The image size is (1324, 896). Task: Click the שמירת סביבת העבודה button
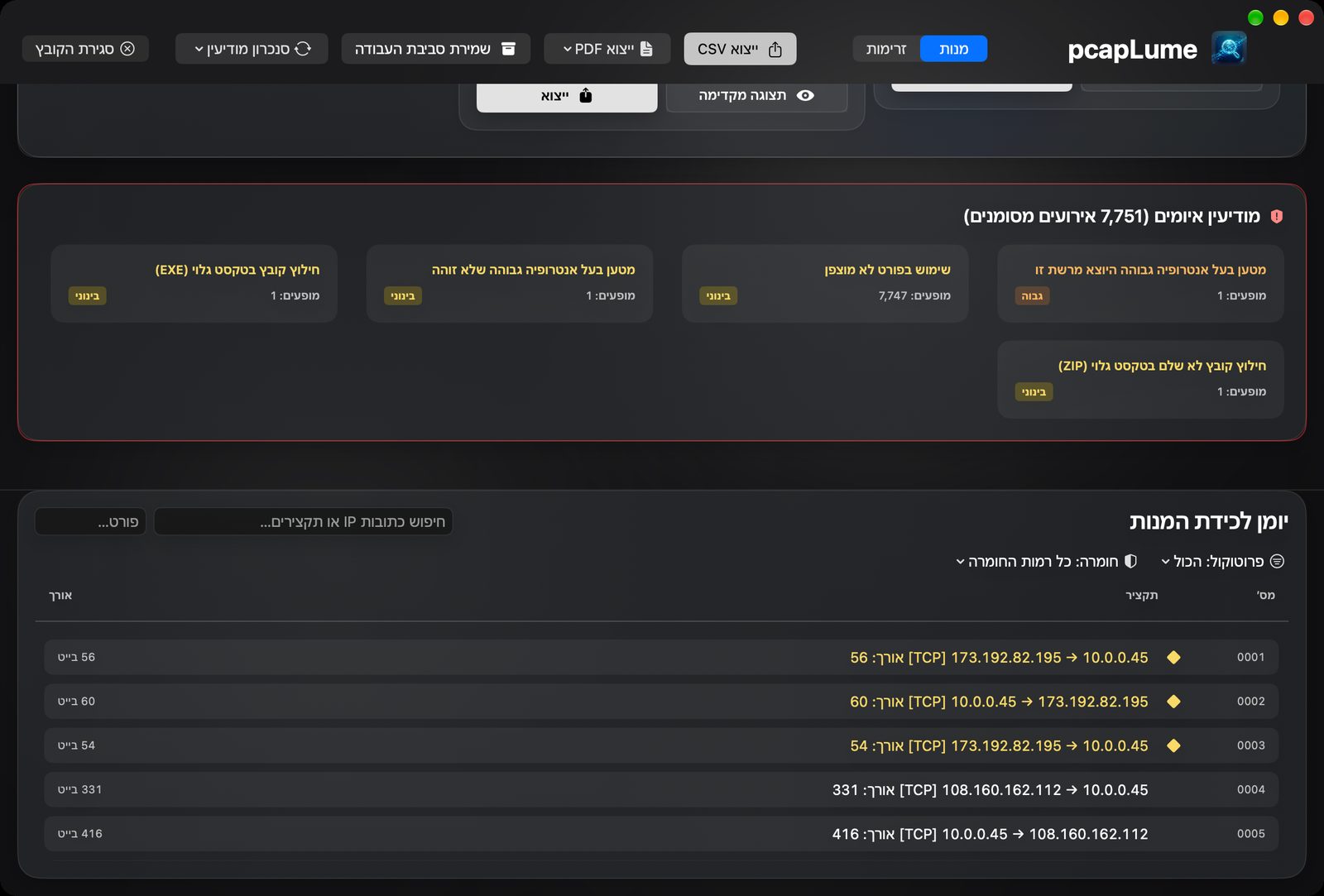(x=435, y=49)
